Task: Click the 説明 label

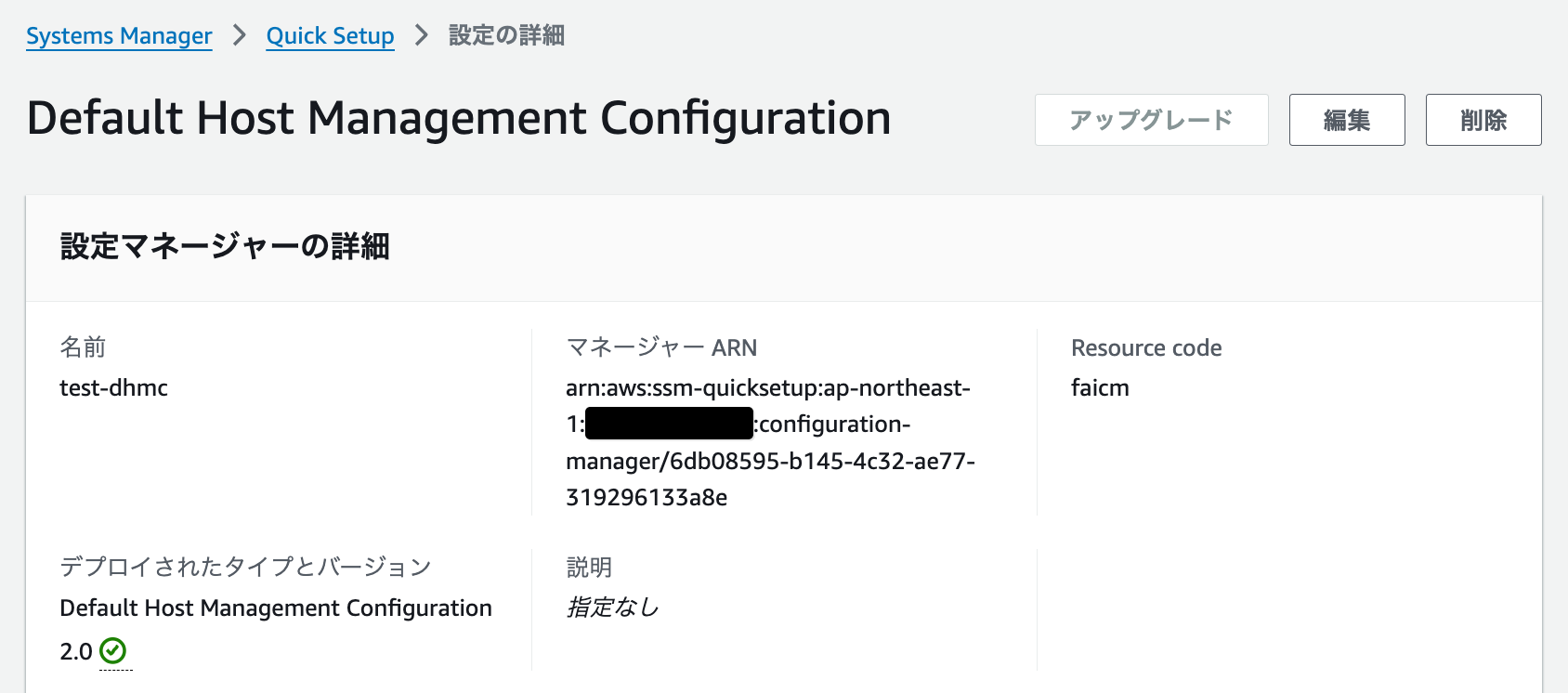Action: click(x=589, y=567)
